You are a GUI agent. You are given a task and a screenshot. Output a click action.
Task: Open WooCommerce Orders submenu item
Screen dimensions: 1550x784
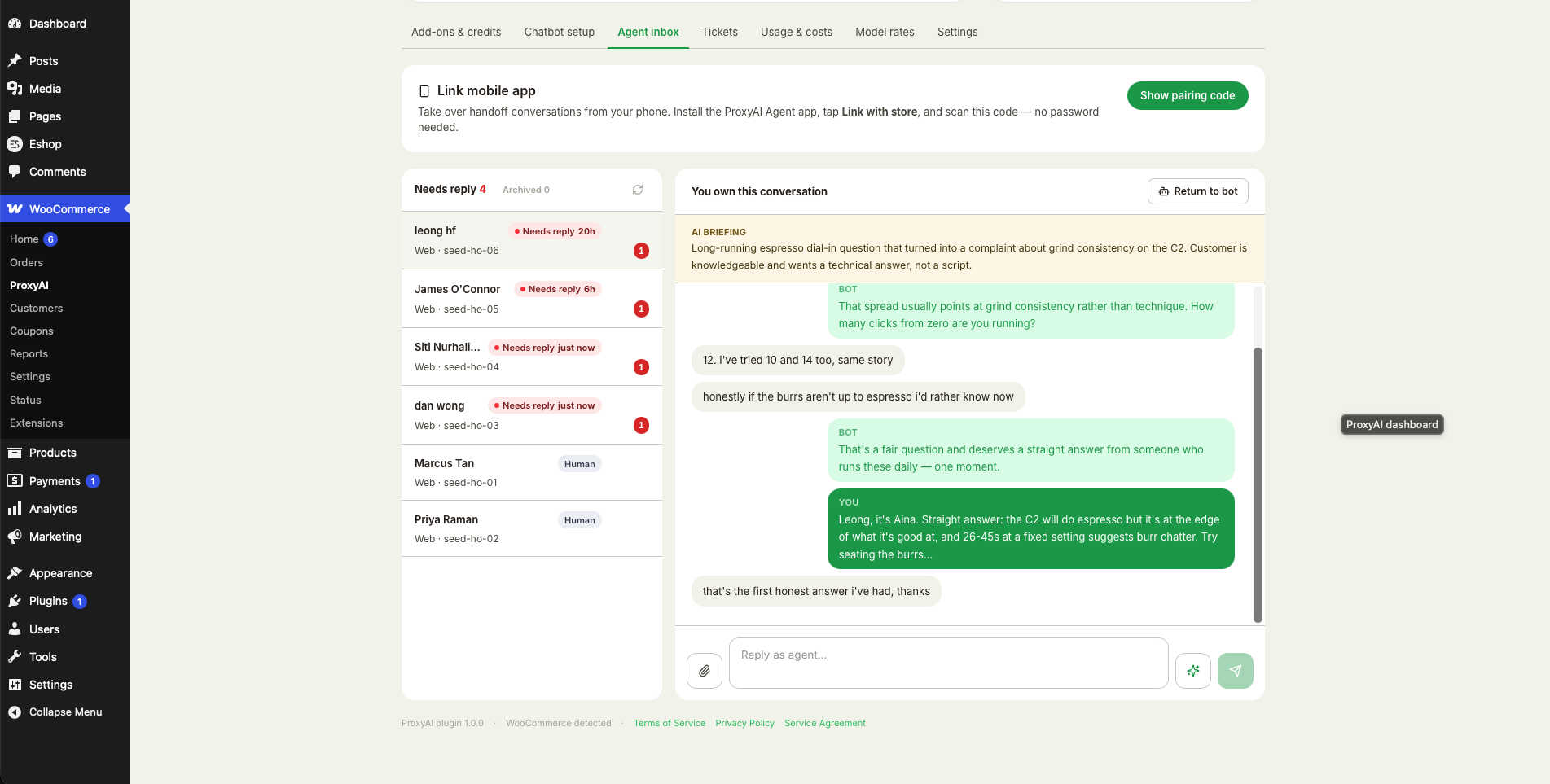[26, 262]
